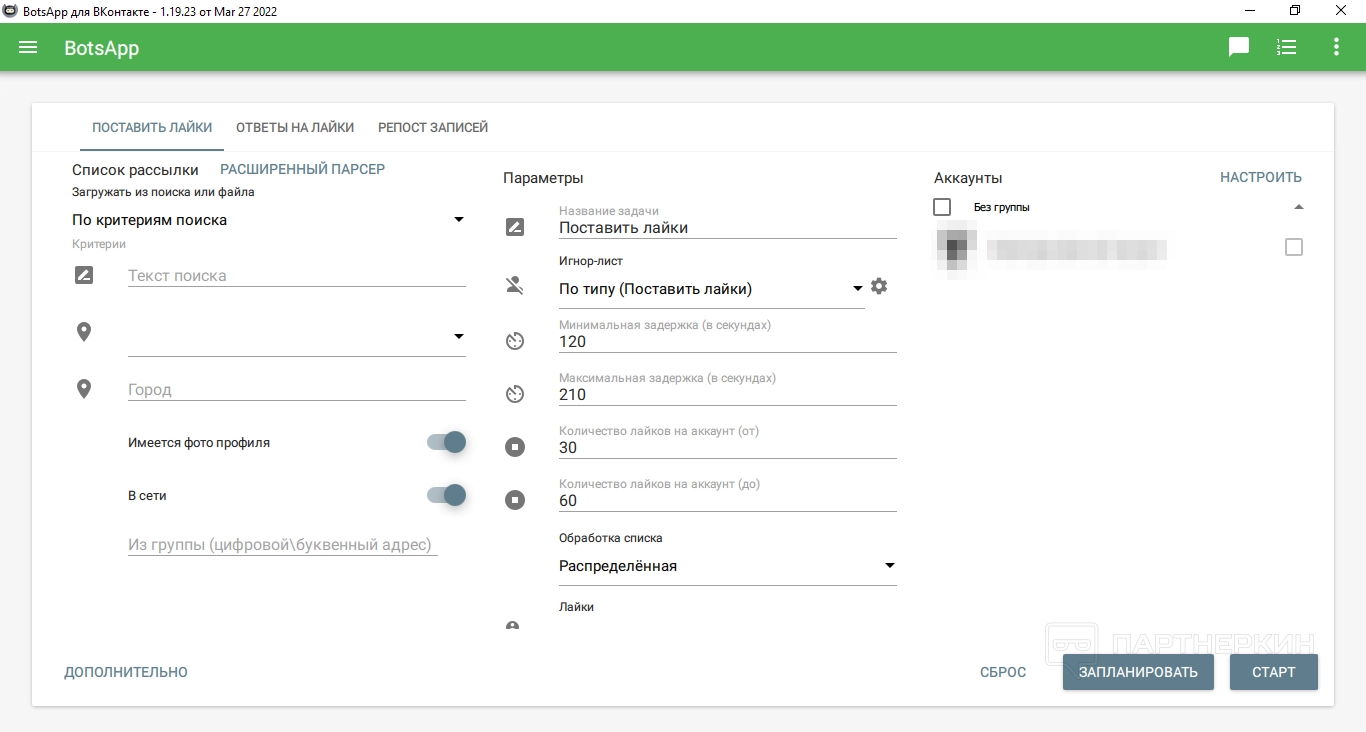1366x732 pixels.
Task: Click the location pin icon beside Город
Action: (x=84, y=389)
